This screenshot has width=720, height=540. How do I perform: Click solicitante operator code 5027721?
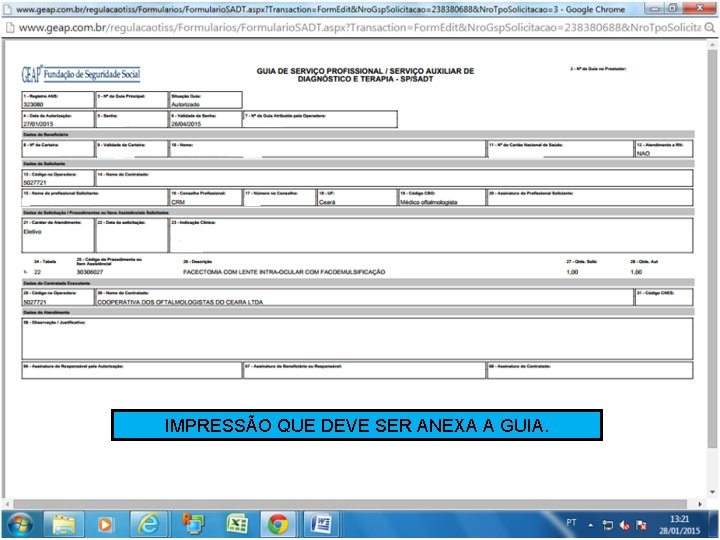pos(35,183)
